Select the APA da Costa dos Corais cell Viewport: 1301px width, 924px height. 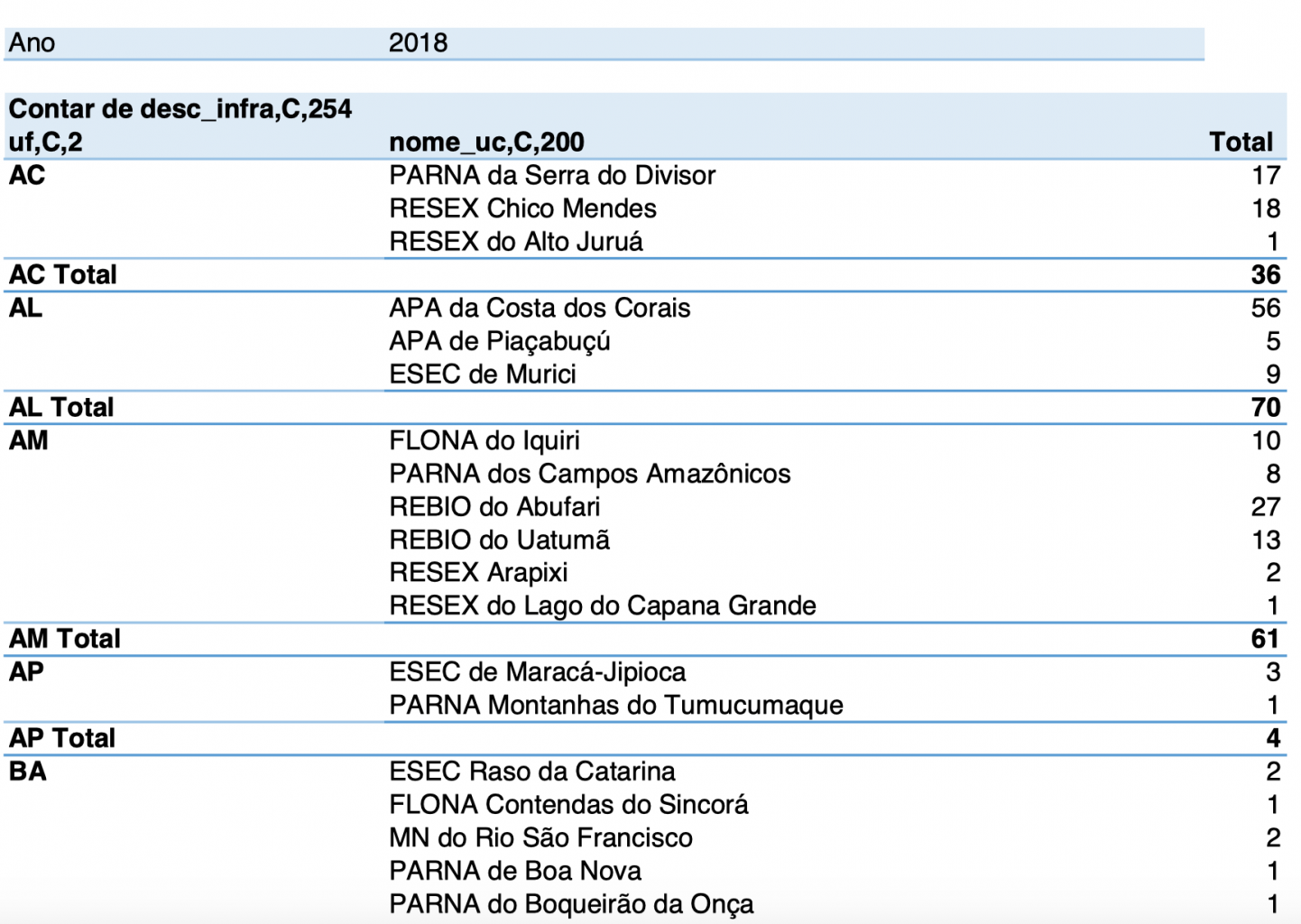pyautogui.click(x=540, y=308)
